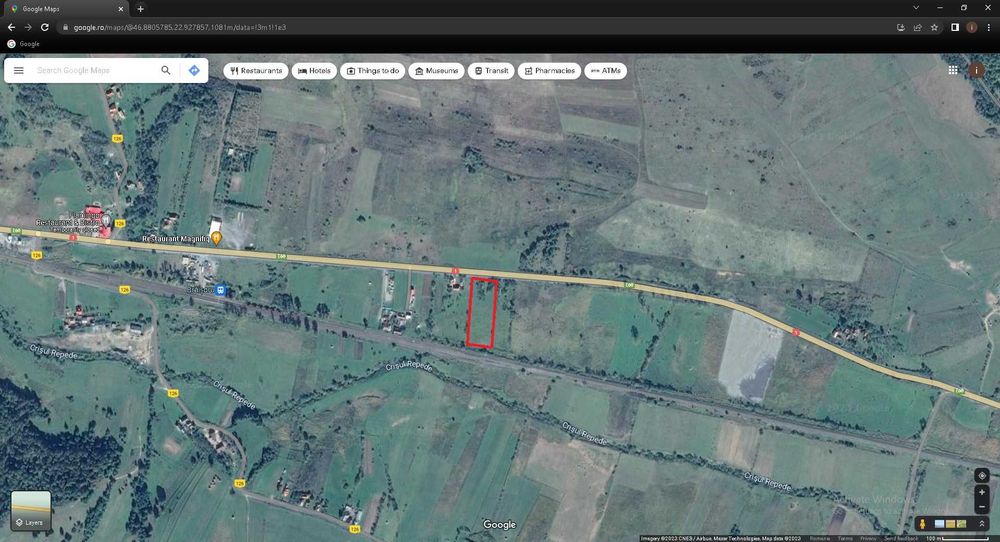1000x542 pixels.
Task: Filter map by Hotels
Action: pos(314,71)
